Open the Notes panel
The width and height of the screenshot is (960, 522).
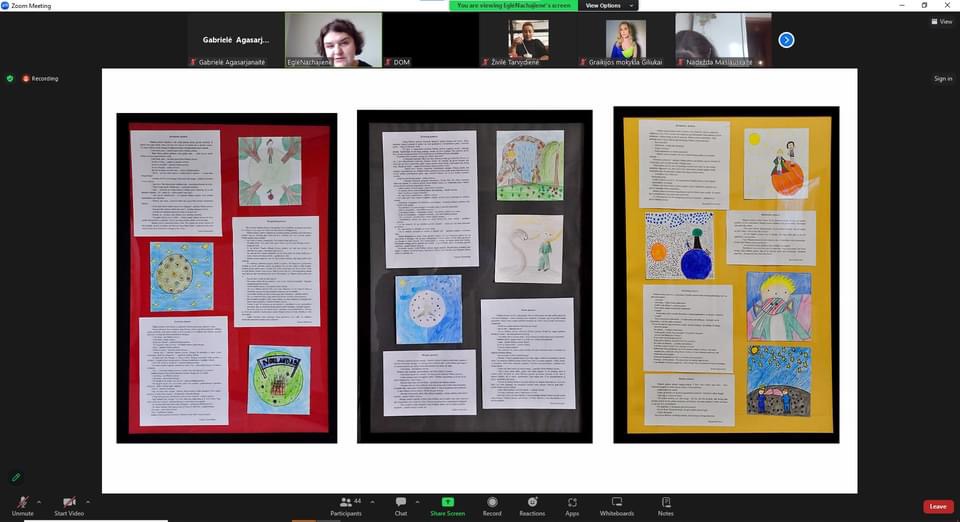(666, 506)
